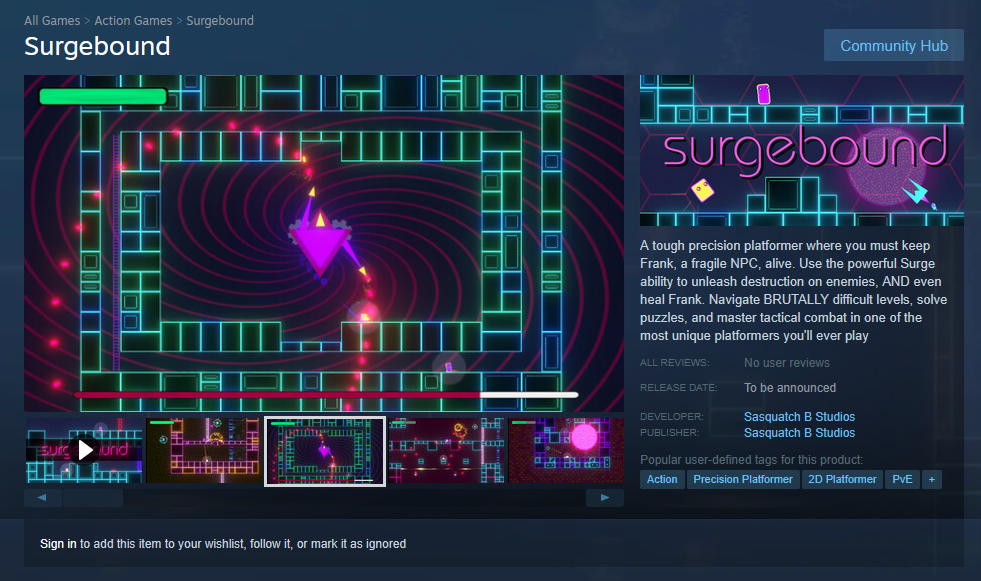Image resolution: width=981 pixels, height=581 pixels.
Task: Click the PUBLISHER label
Action: (670, 433)
